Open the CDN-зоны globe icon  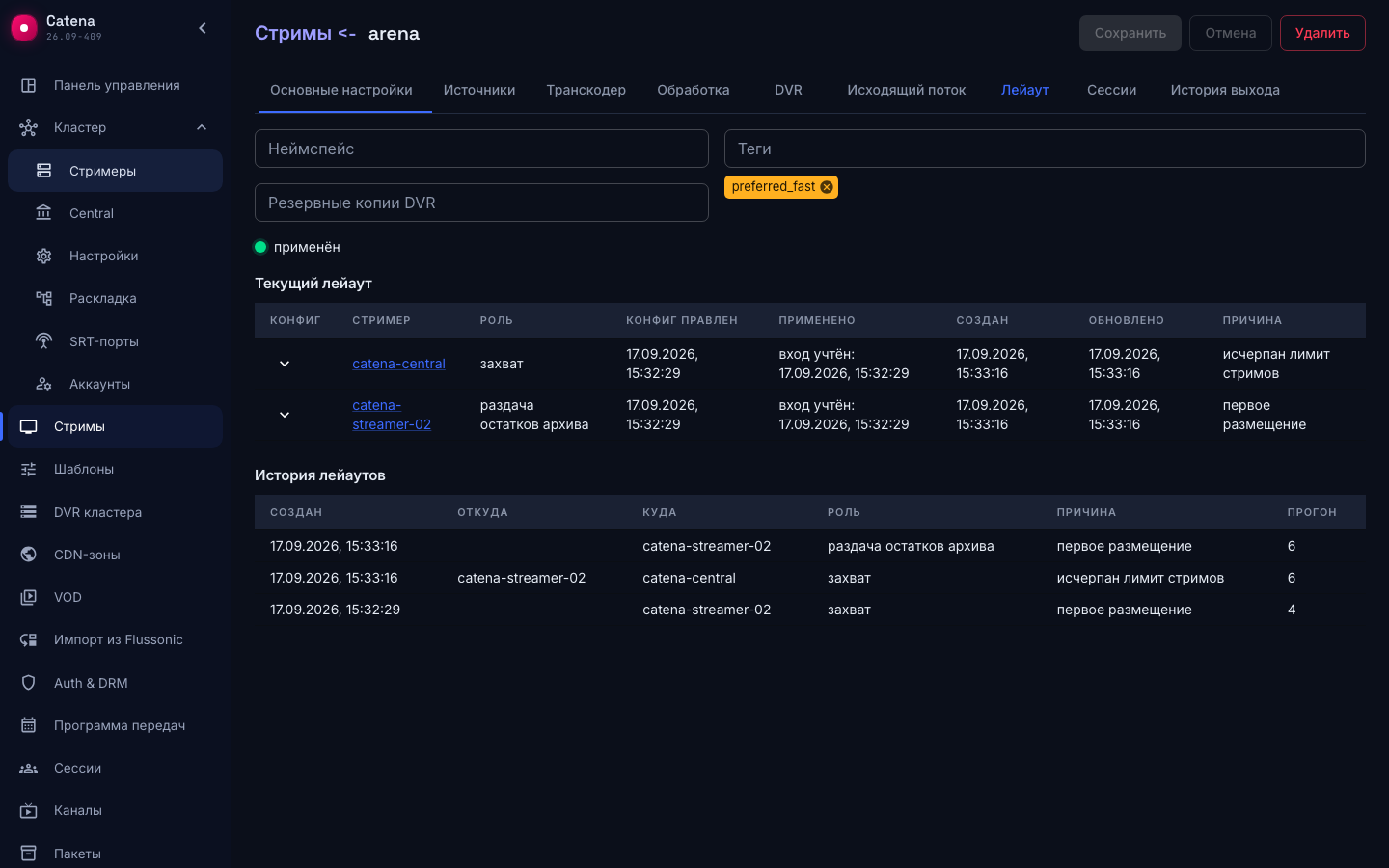tap(29, 555)
